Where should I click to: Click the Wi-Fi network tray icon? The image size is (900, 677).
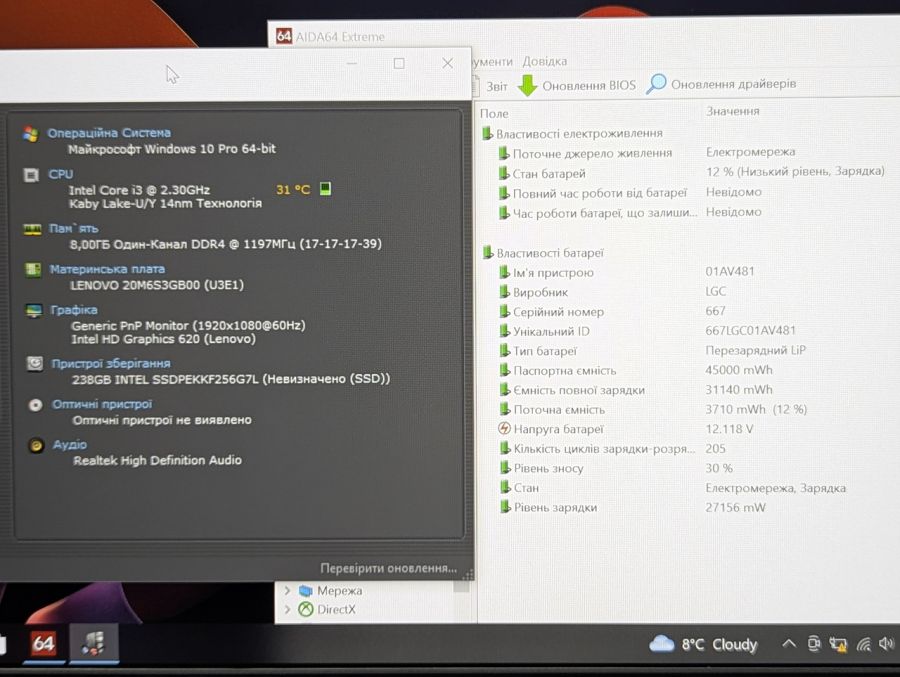pos(864,644)
